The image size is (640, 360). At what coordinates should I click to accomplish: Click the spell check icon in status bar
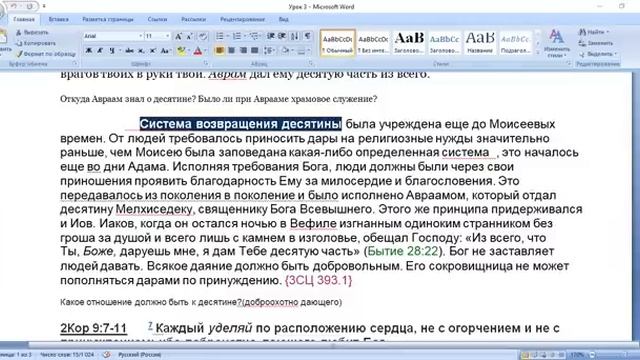click(107, 355)
